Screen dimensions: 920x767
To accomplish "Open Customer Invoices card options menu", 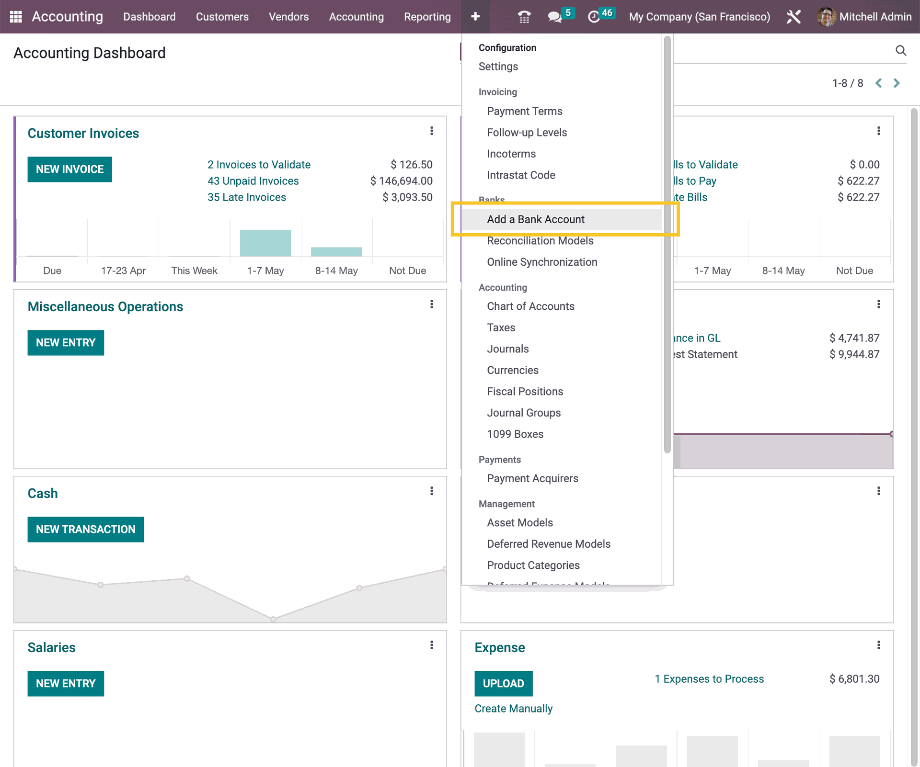I will [x=432, y=131].
